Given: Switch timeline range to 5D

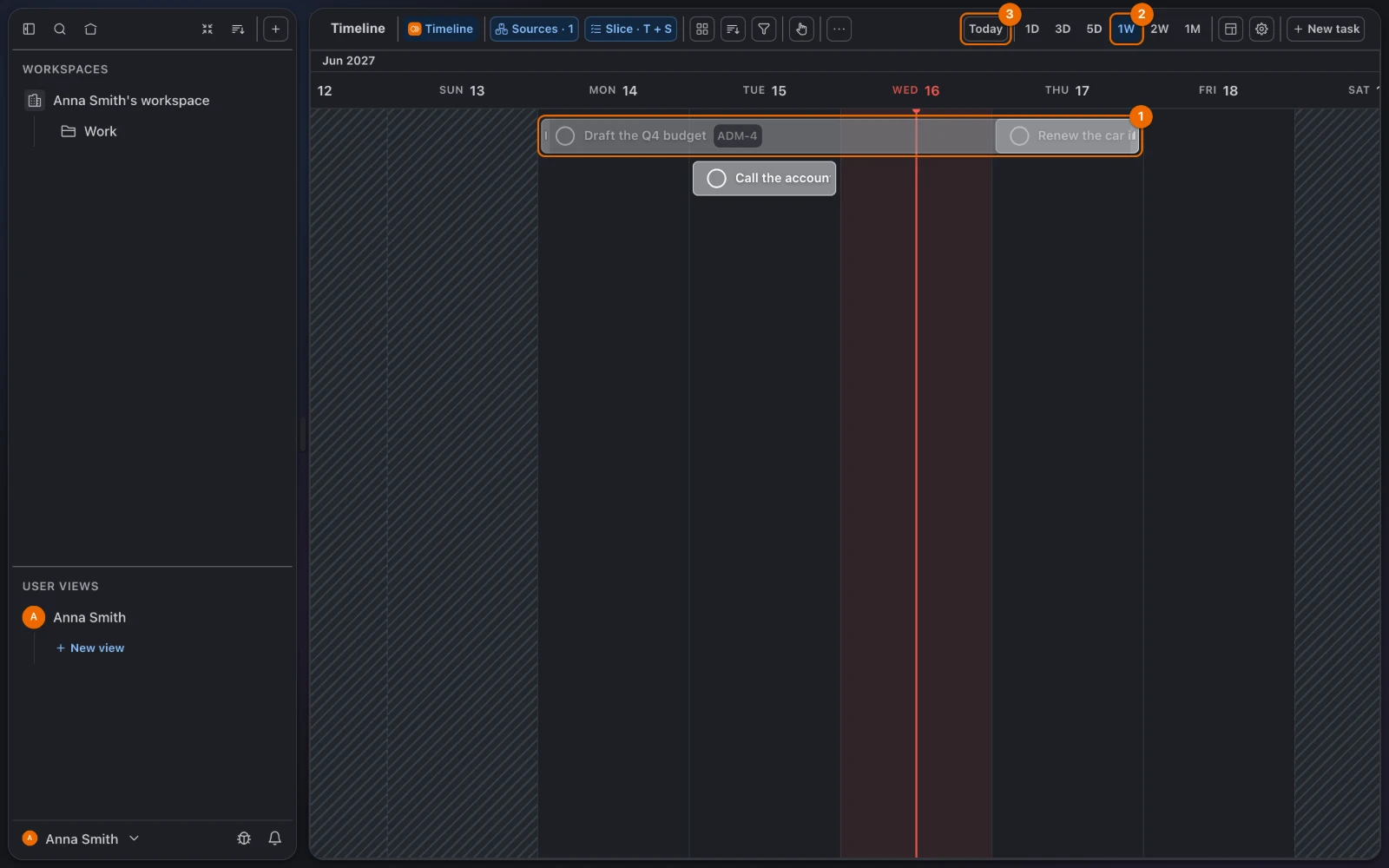Looking at the screenshot, I should pos(1094,29).
